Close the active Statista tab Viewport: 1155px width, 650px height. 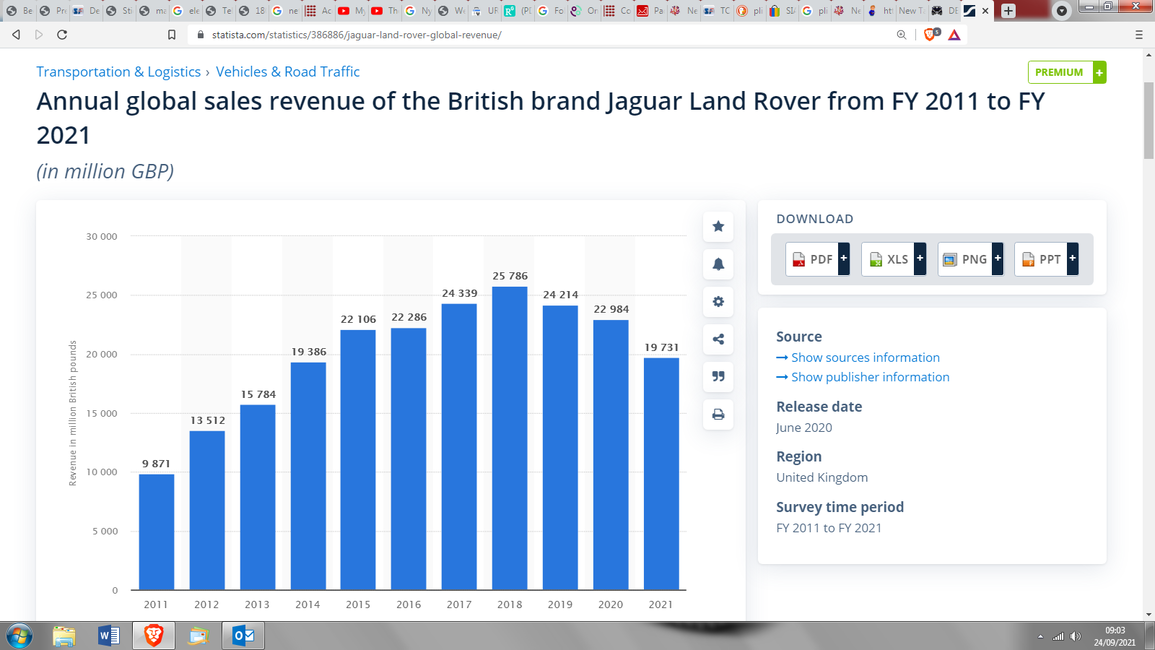pos(986,11)
